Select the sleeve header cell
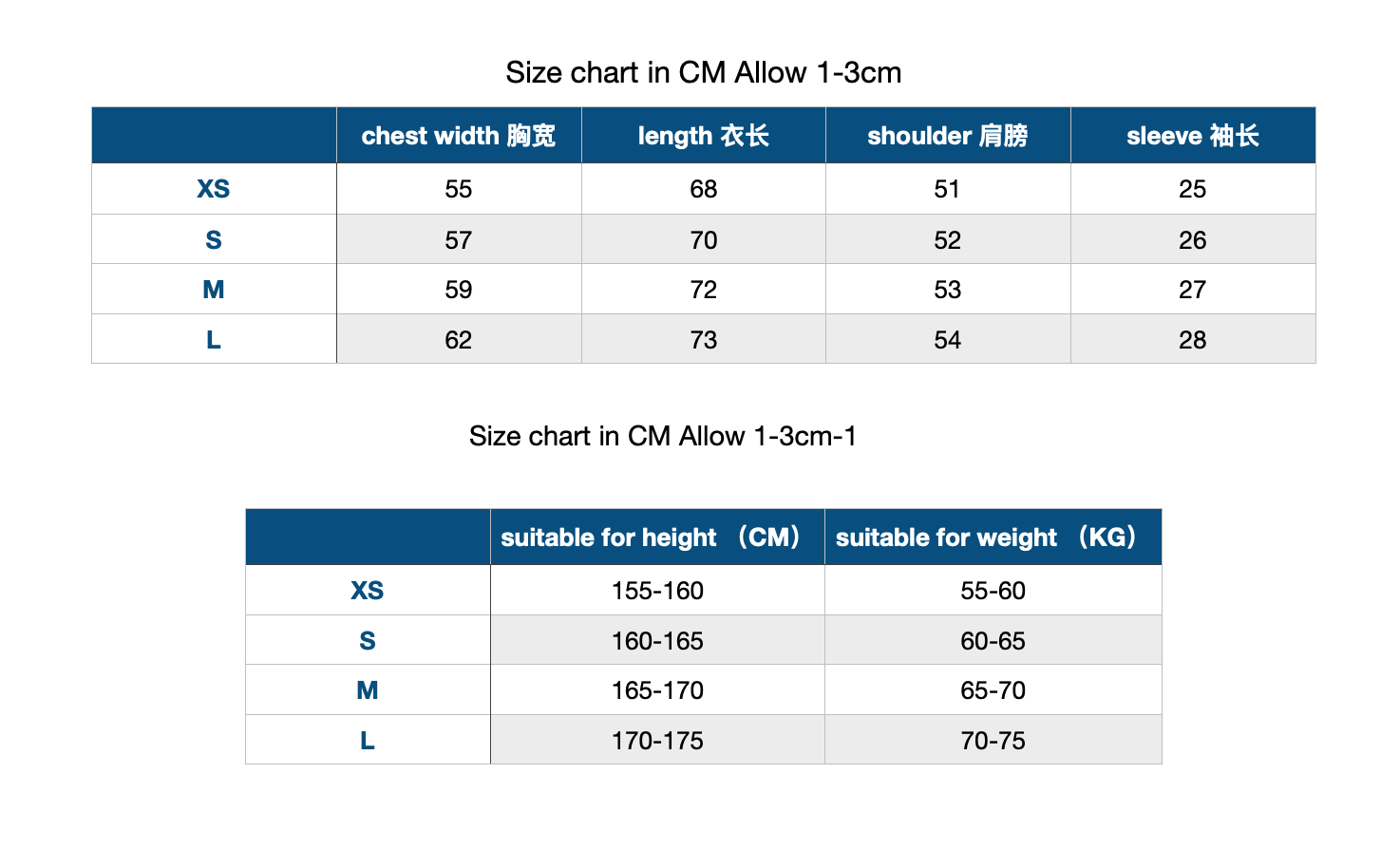The image size is (1400, 868). click(x=1193, y=136)
